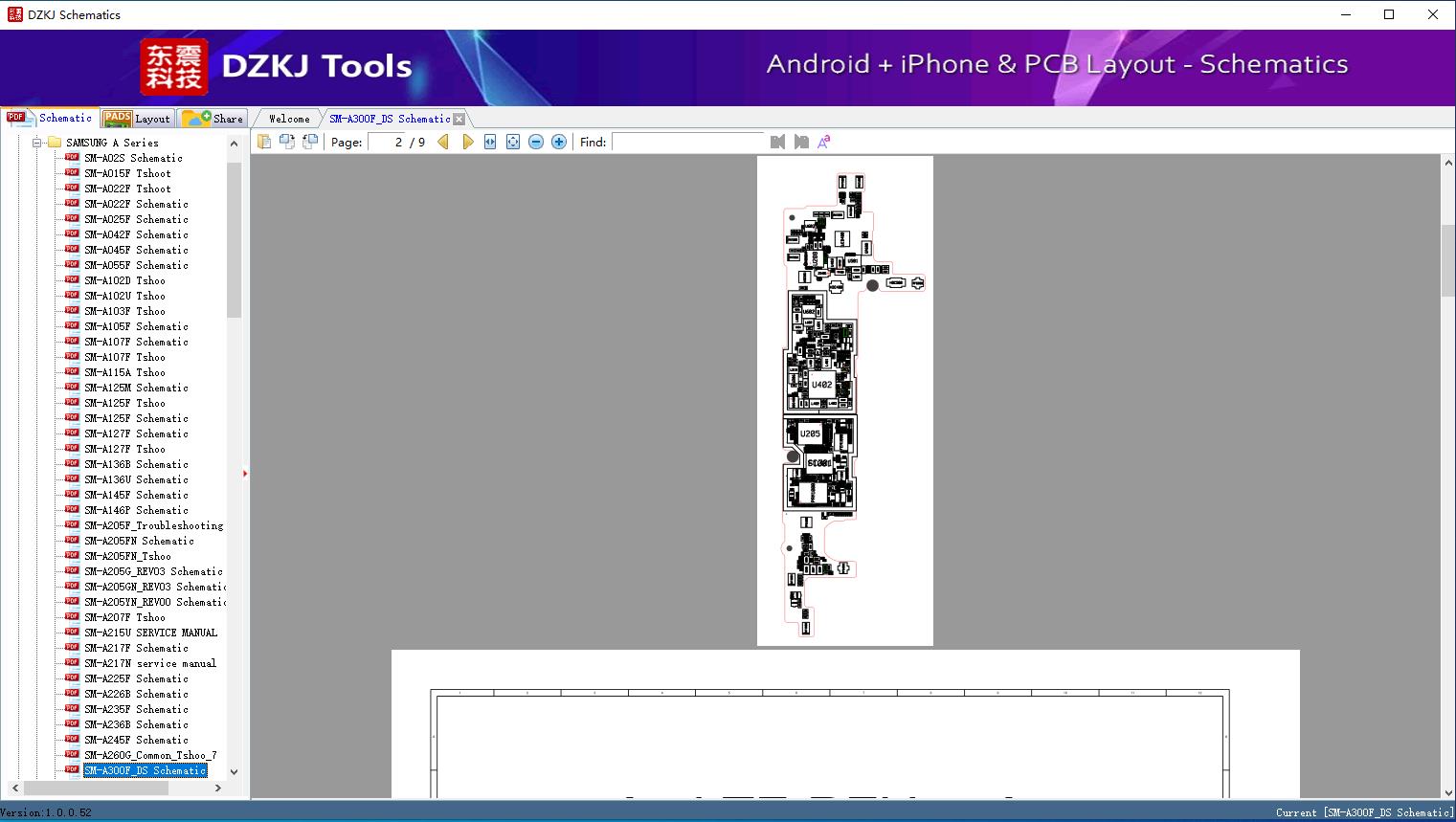Click the PDF icon beside SM-A235F Schematic
Screen dimensions: 1456x822
pos(72,708)
